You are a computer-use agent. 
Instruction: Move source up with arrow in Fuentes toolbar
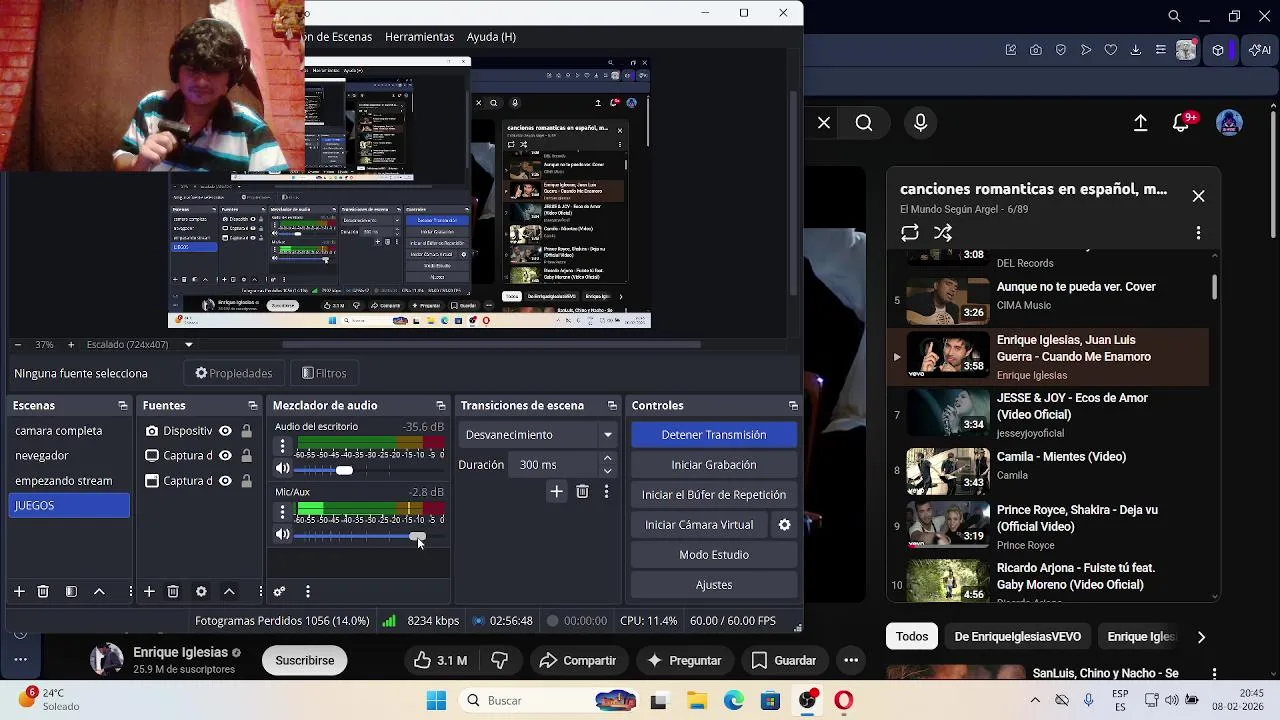229,592
